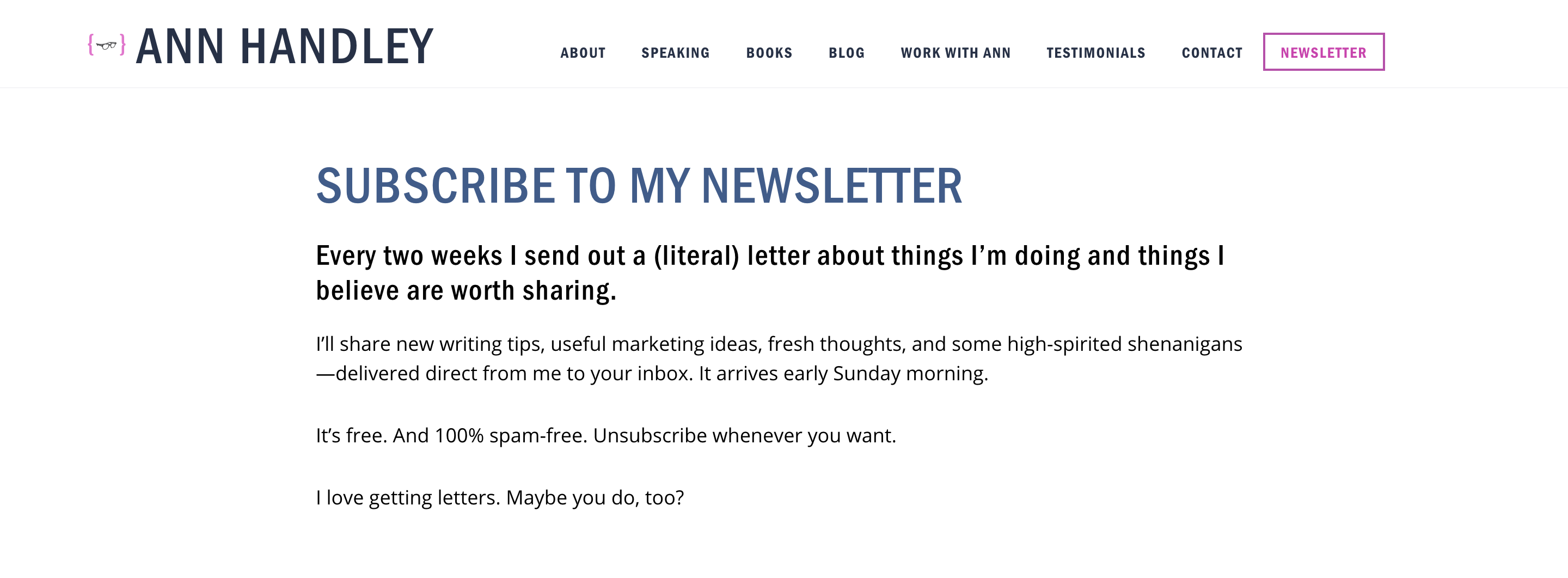
Task: Click the 'I love getting letters' line
Action: click(x=499, y=497)
